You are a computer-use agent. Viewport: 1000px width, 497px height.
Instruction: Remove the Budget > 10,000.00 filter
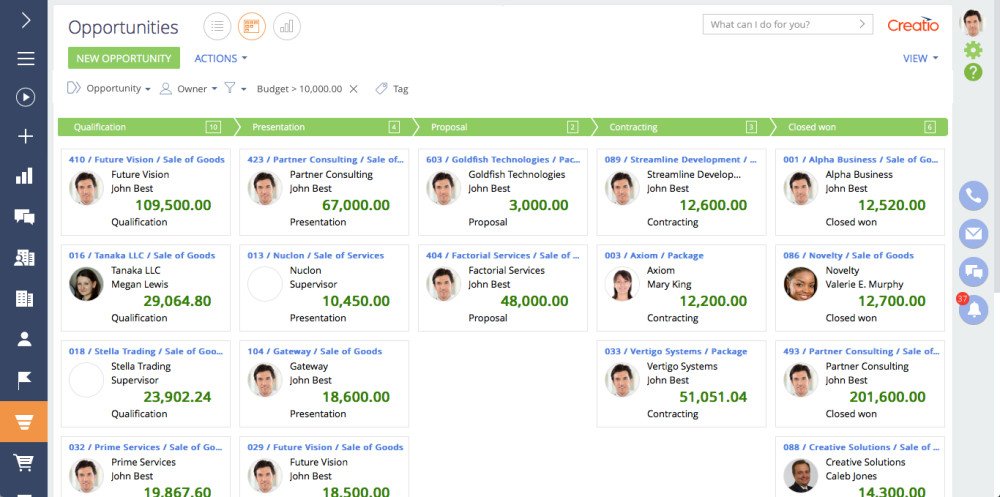coord(353,89)
